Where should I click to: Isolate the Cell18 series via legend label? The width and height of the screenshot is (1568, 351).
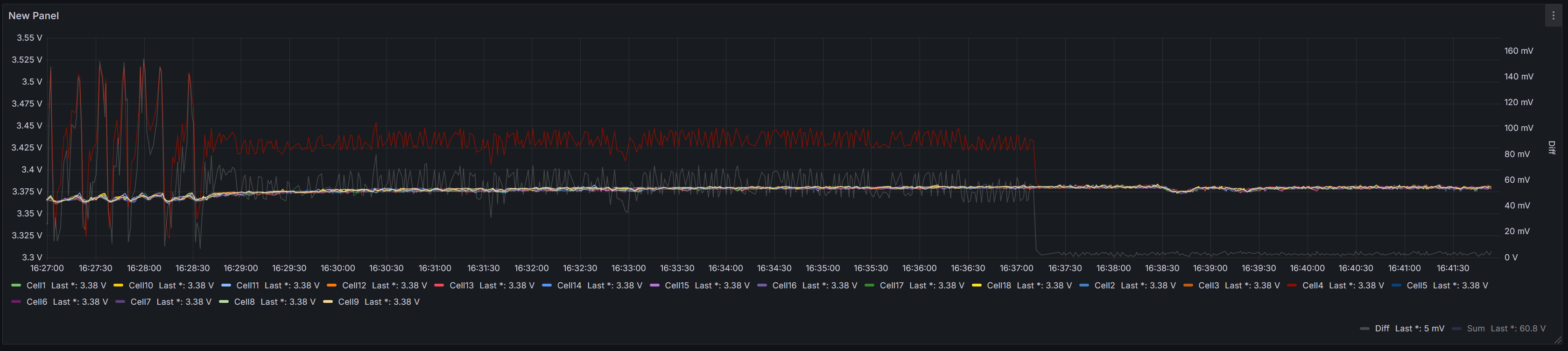click(999, 285)
